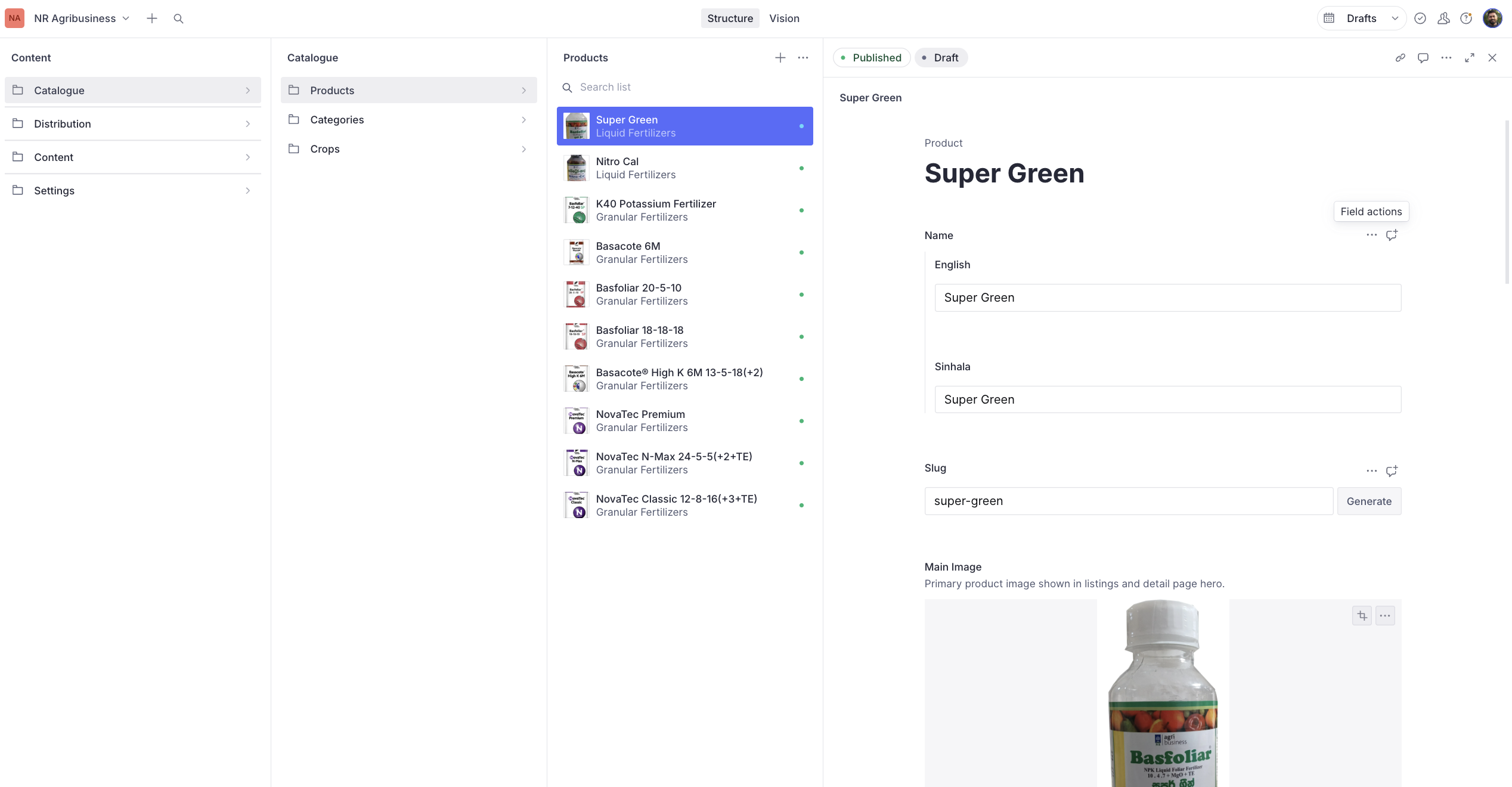Close the Super Green document pane
This screenshot has height=787, width=1512.
1492,58
